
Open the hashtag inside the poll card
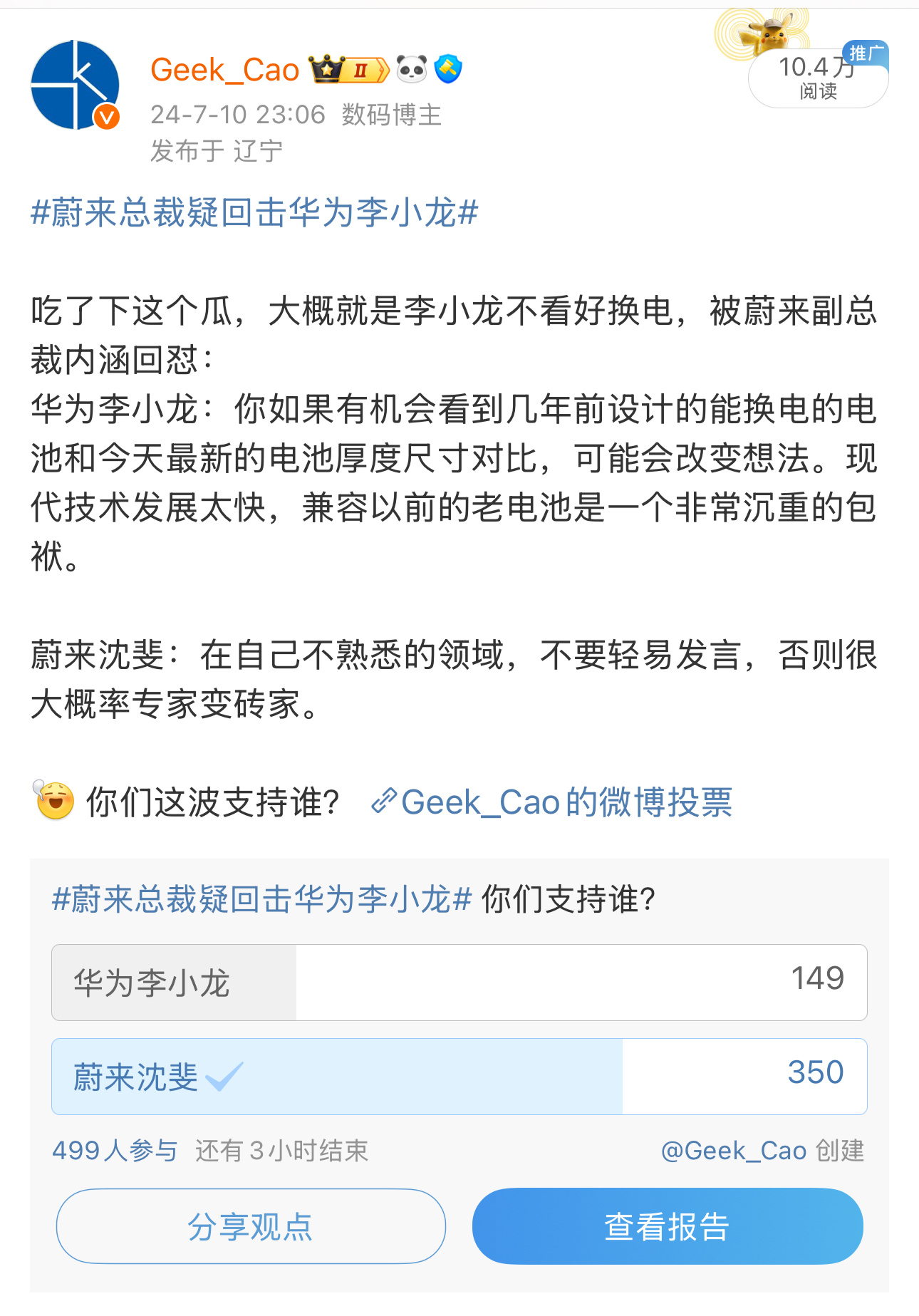click(262, 899)
